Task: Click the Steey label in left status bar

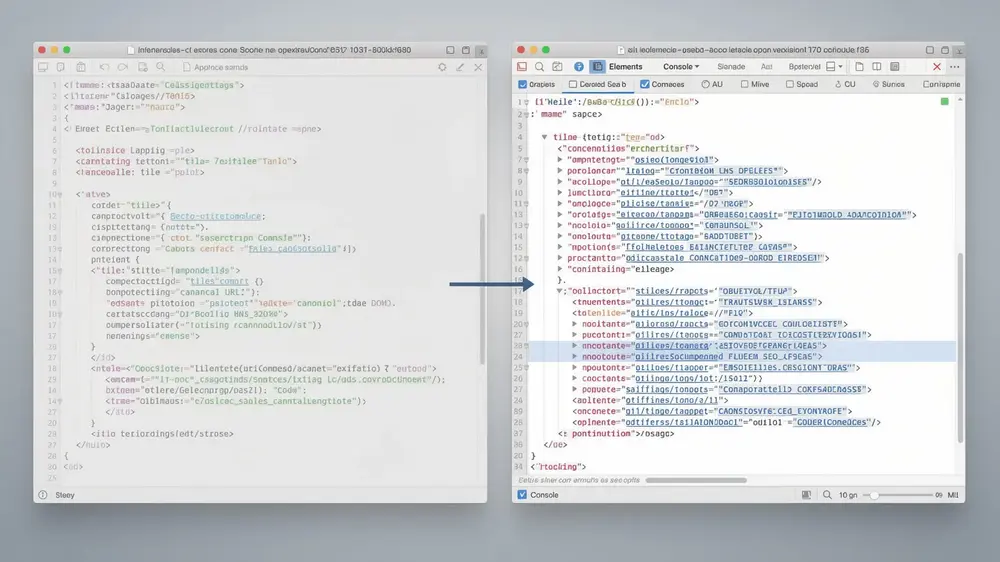Action: [65, 495]
